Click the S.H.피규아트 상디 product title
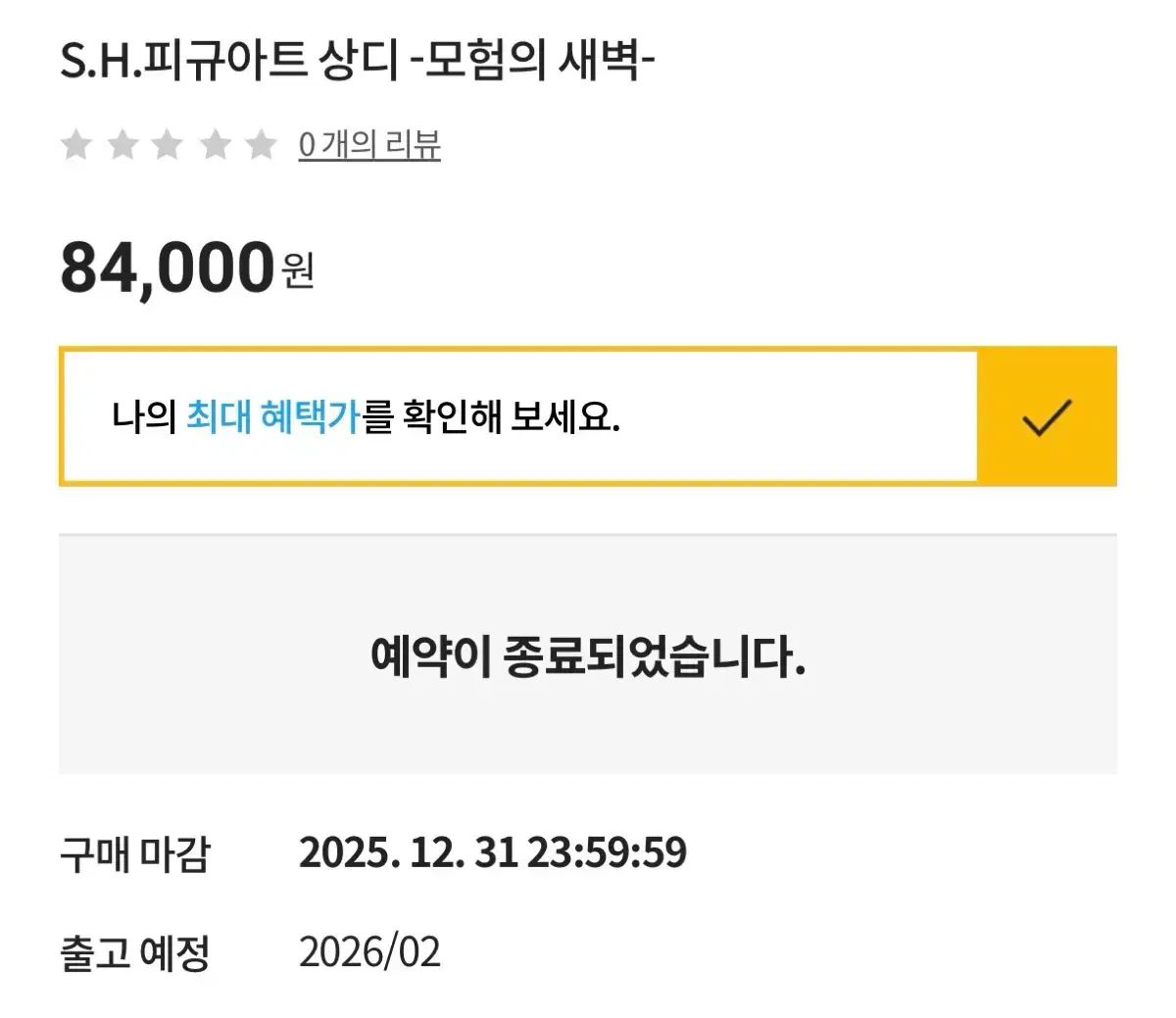Screen dimensions: 1176x1018 coord(229,63)
